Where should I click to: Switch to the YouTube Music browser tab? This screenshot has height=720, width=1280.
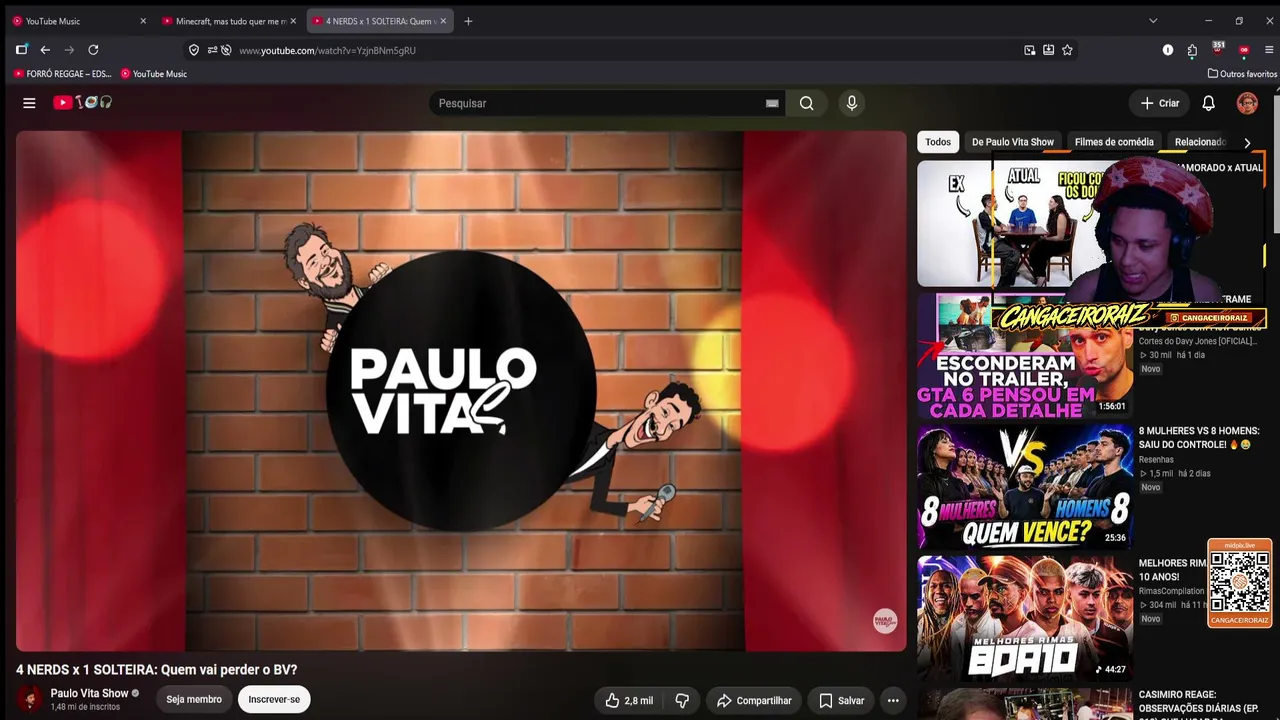click(79, 21)
